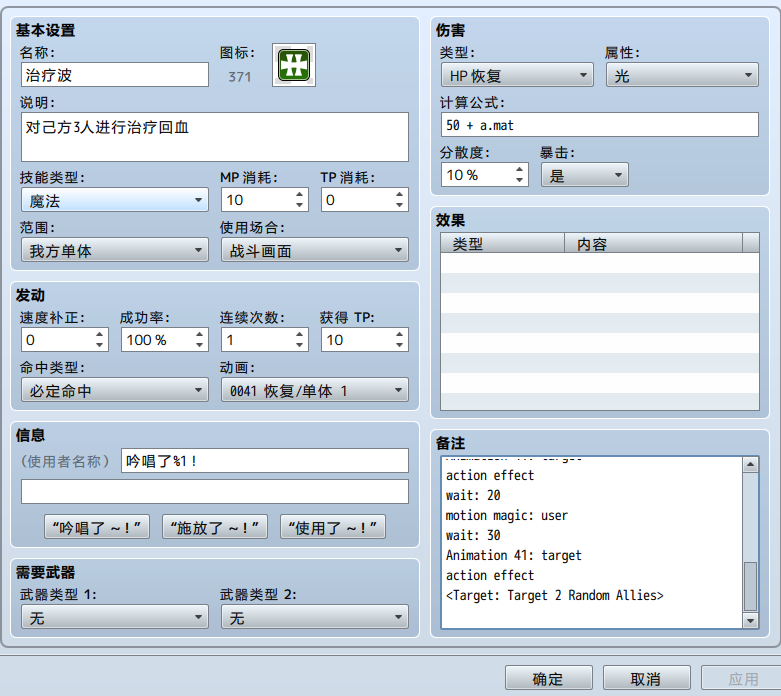
Task: Increase the 速度补正 value
Action: (x=100, y=334)
